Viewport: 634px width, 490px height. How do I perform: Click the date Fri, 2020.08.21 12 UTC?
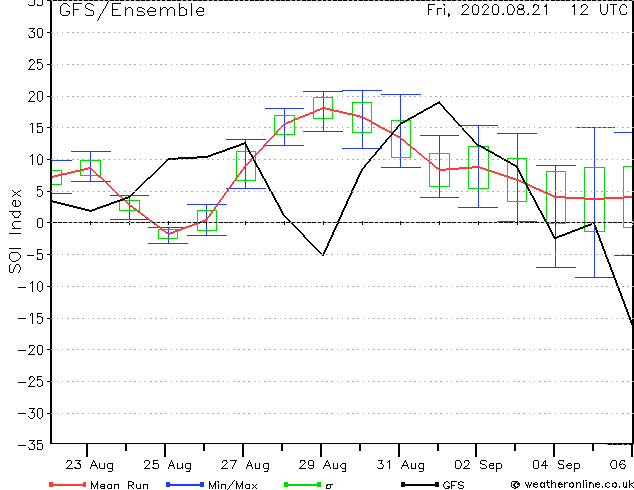527,10
